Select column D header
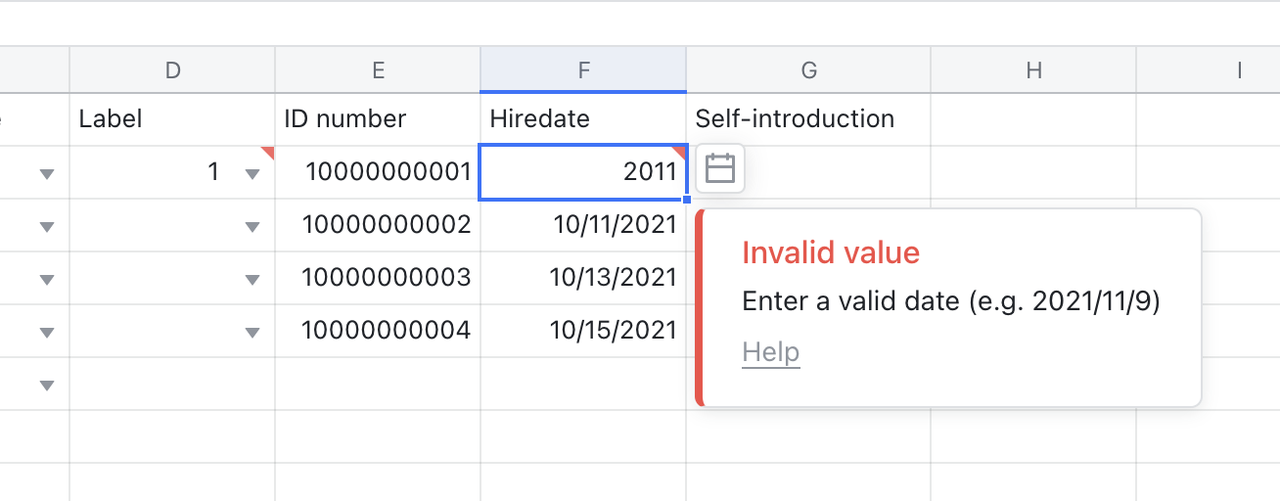1280x501 pixels. point(173,70)
